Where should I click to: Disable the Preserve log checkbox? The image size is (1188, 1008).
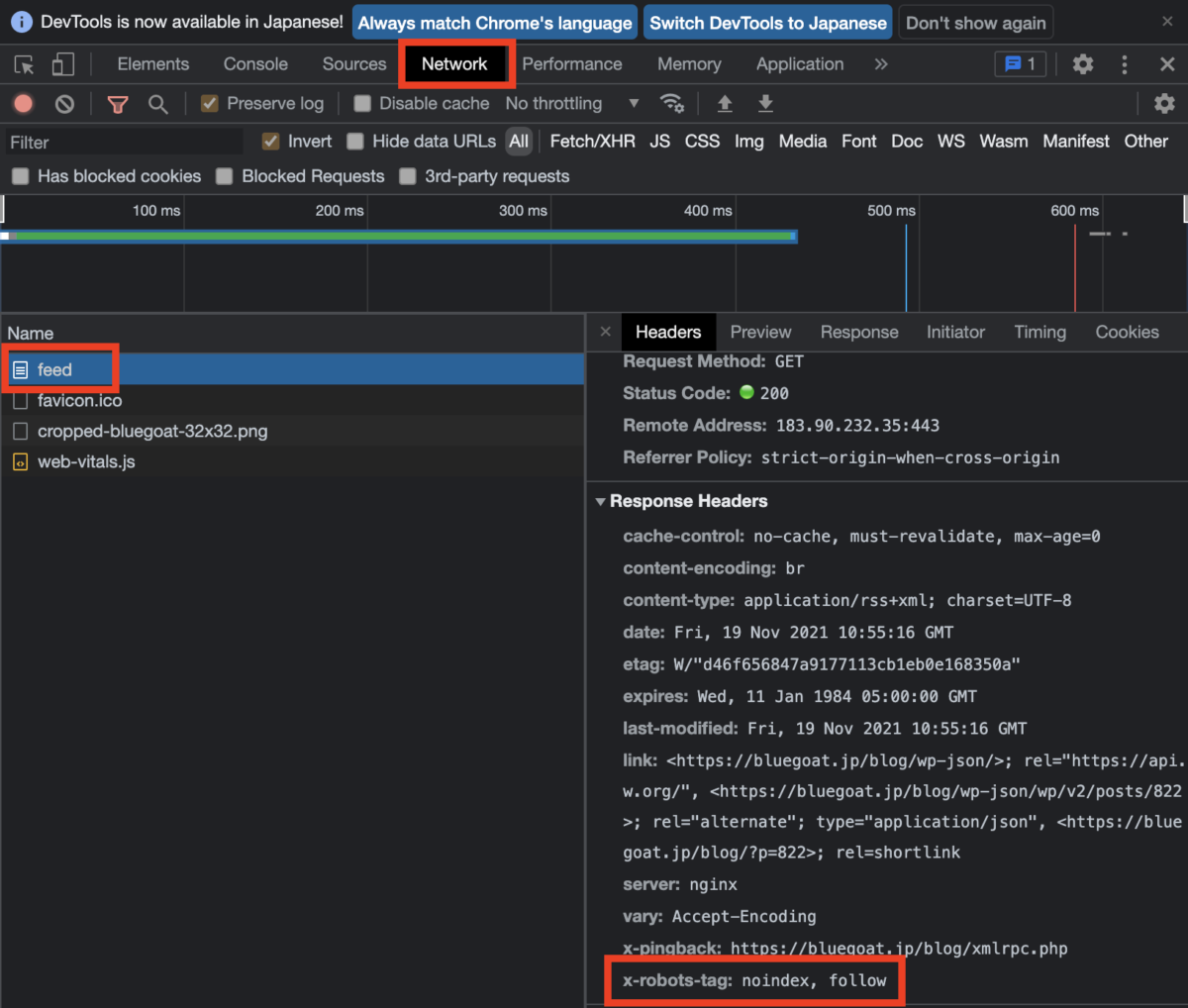pos(211,103)
